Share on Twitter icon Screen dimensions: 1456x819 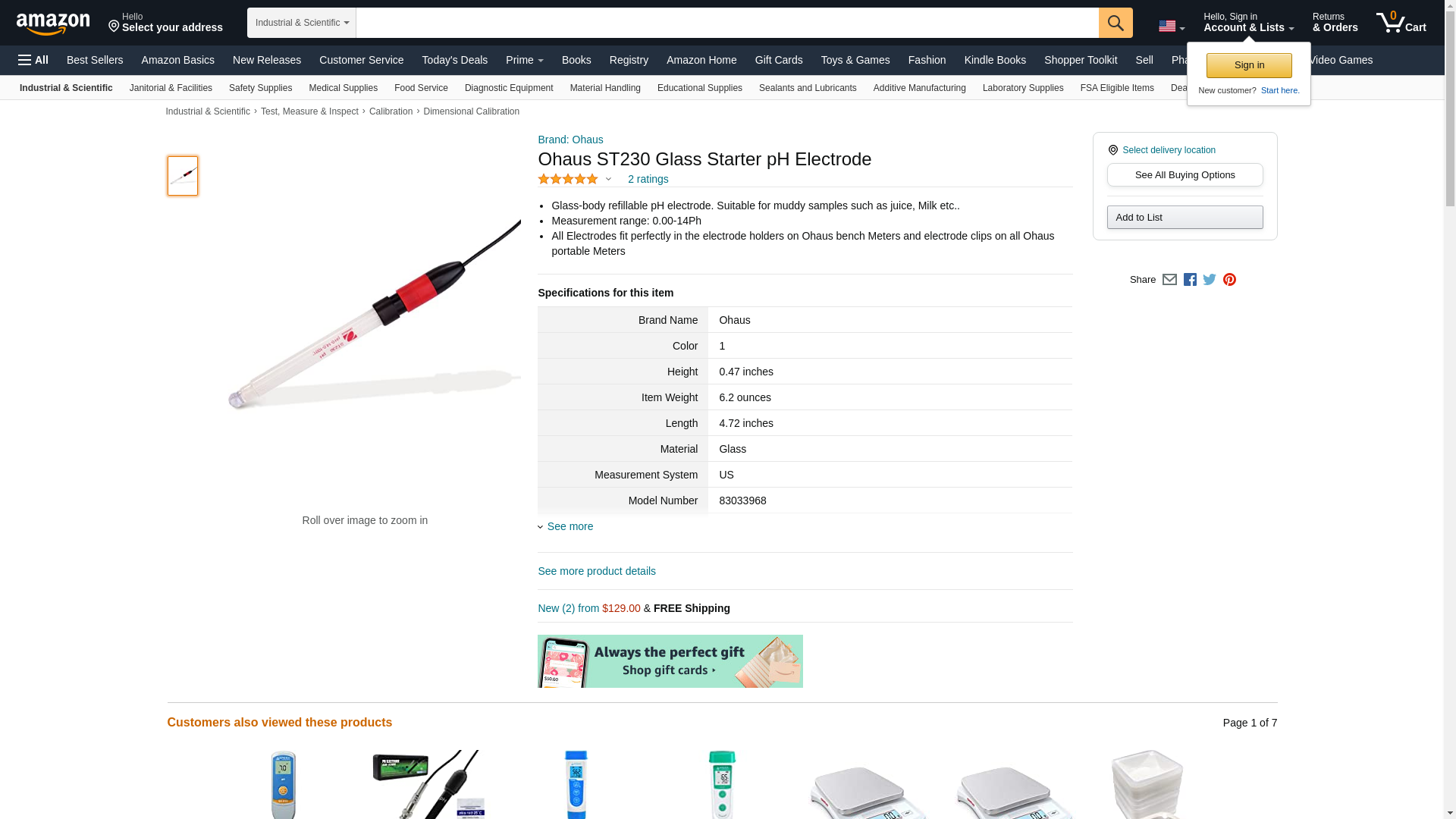click(1210, 279)
